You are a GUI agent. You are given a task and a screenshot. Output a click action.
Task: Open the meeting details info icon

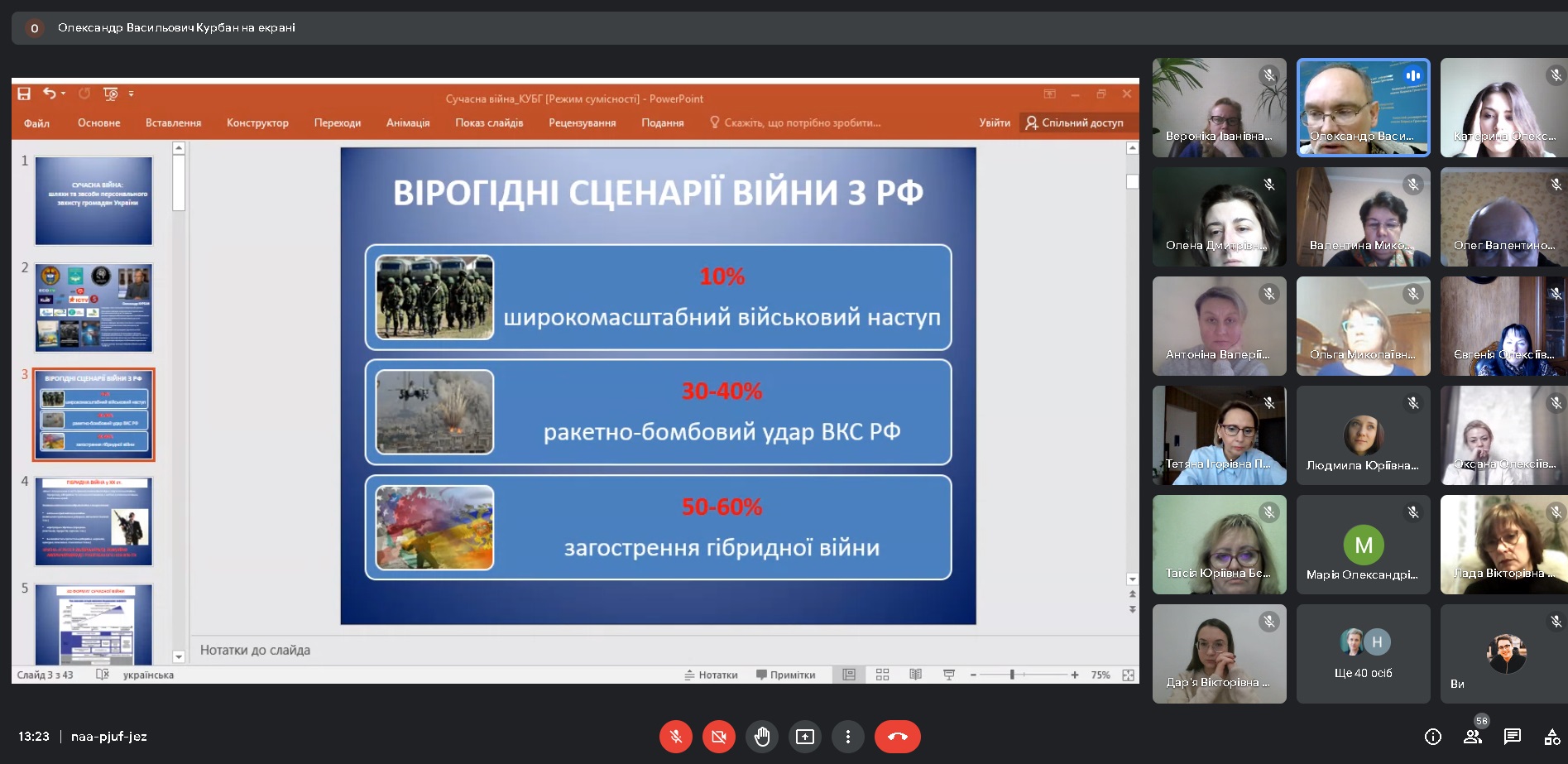(1433, 737)
